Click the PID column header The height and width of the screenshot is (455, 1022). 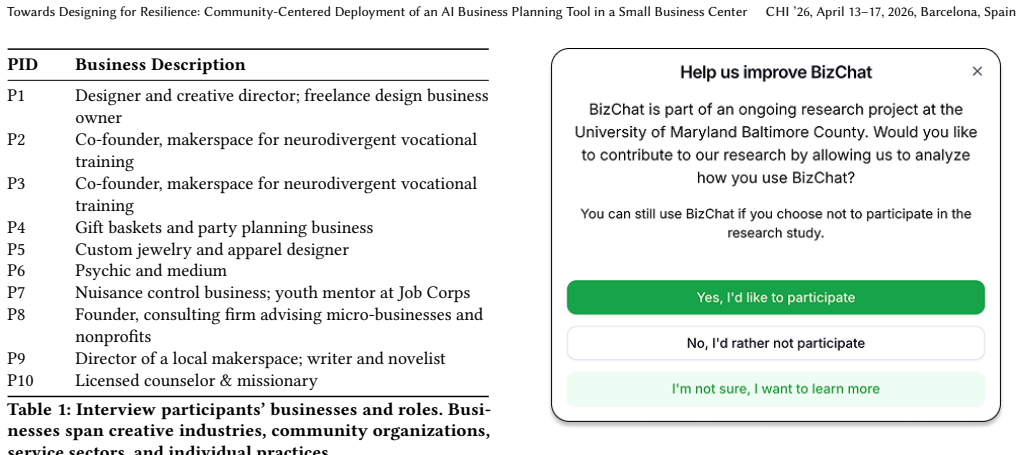[x=23, y=65]
